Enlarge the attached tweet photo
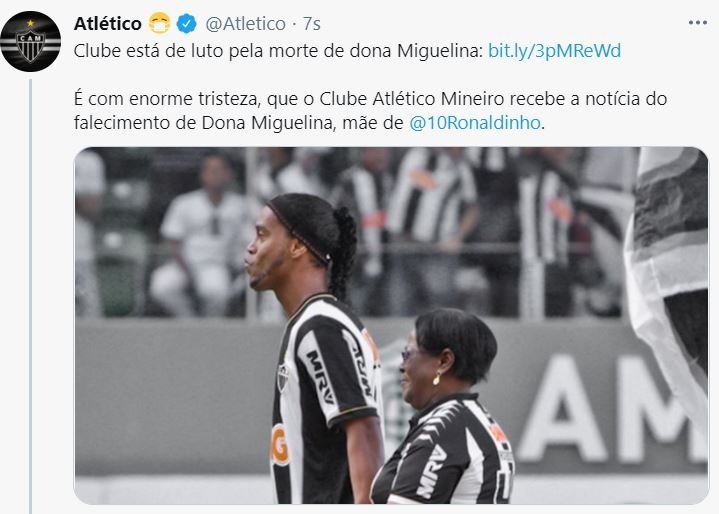The height and width of the screenshot is (514, 719). pos(391,326)
